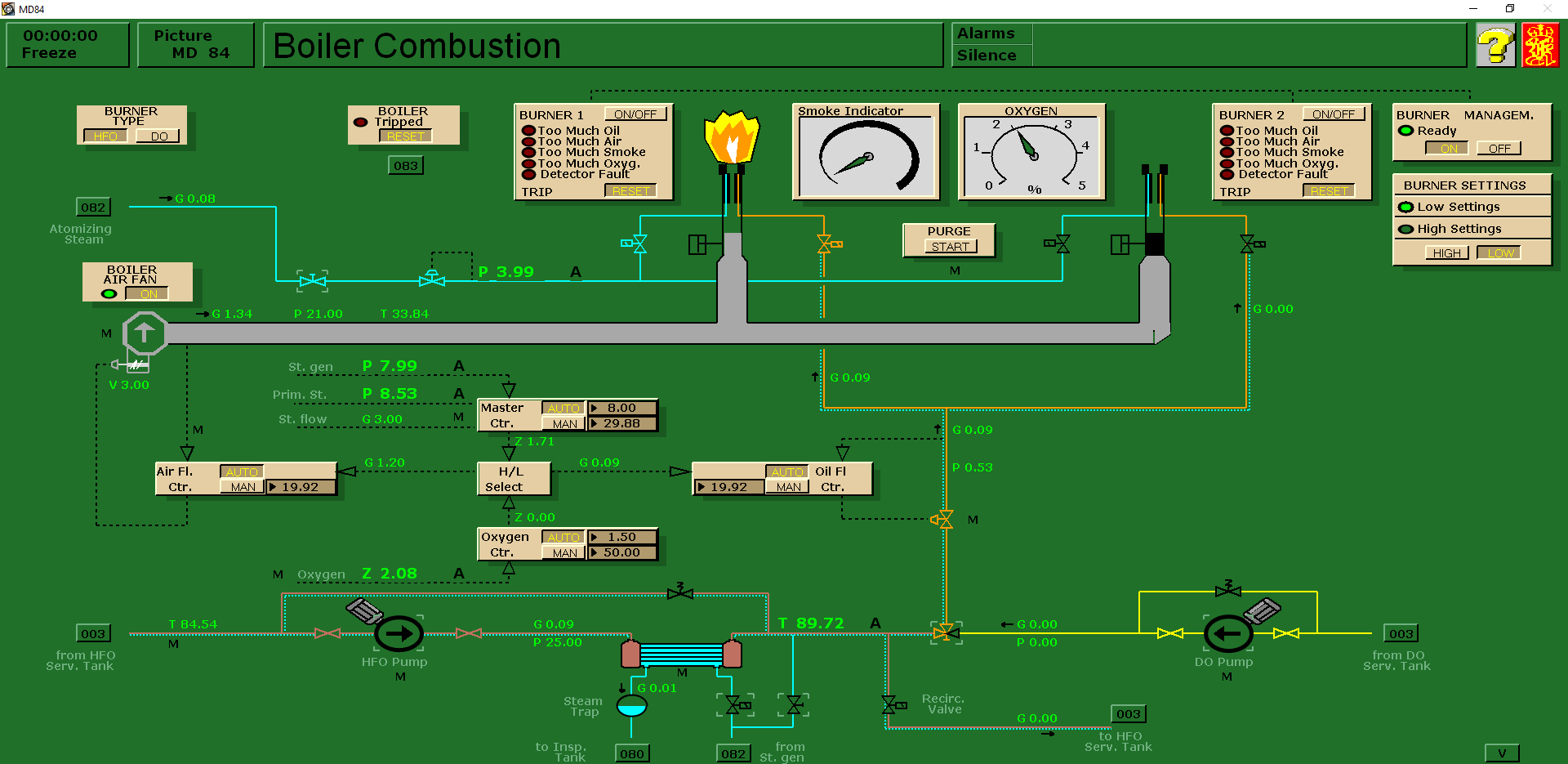Toggle Burner 2 ON/OFF

(x=1334, y=114)
